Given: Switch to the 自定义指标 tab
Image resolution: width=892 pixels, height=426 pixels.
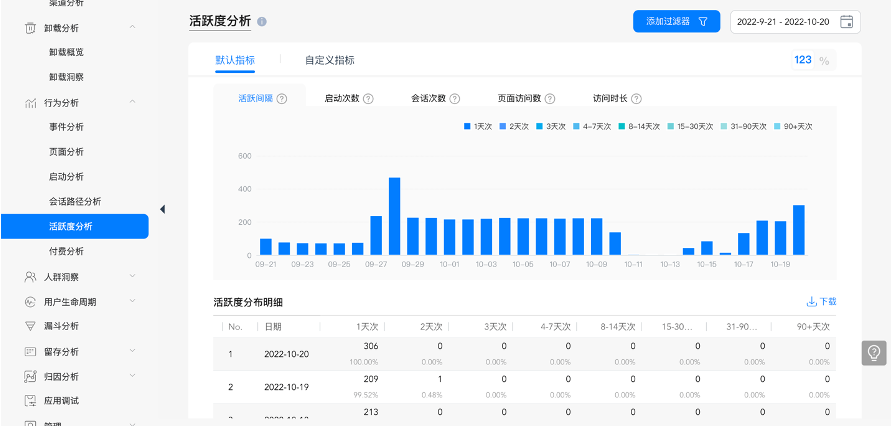Looking at the screenshot, I should pos(329,60).
